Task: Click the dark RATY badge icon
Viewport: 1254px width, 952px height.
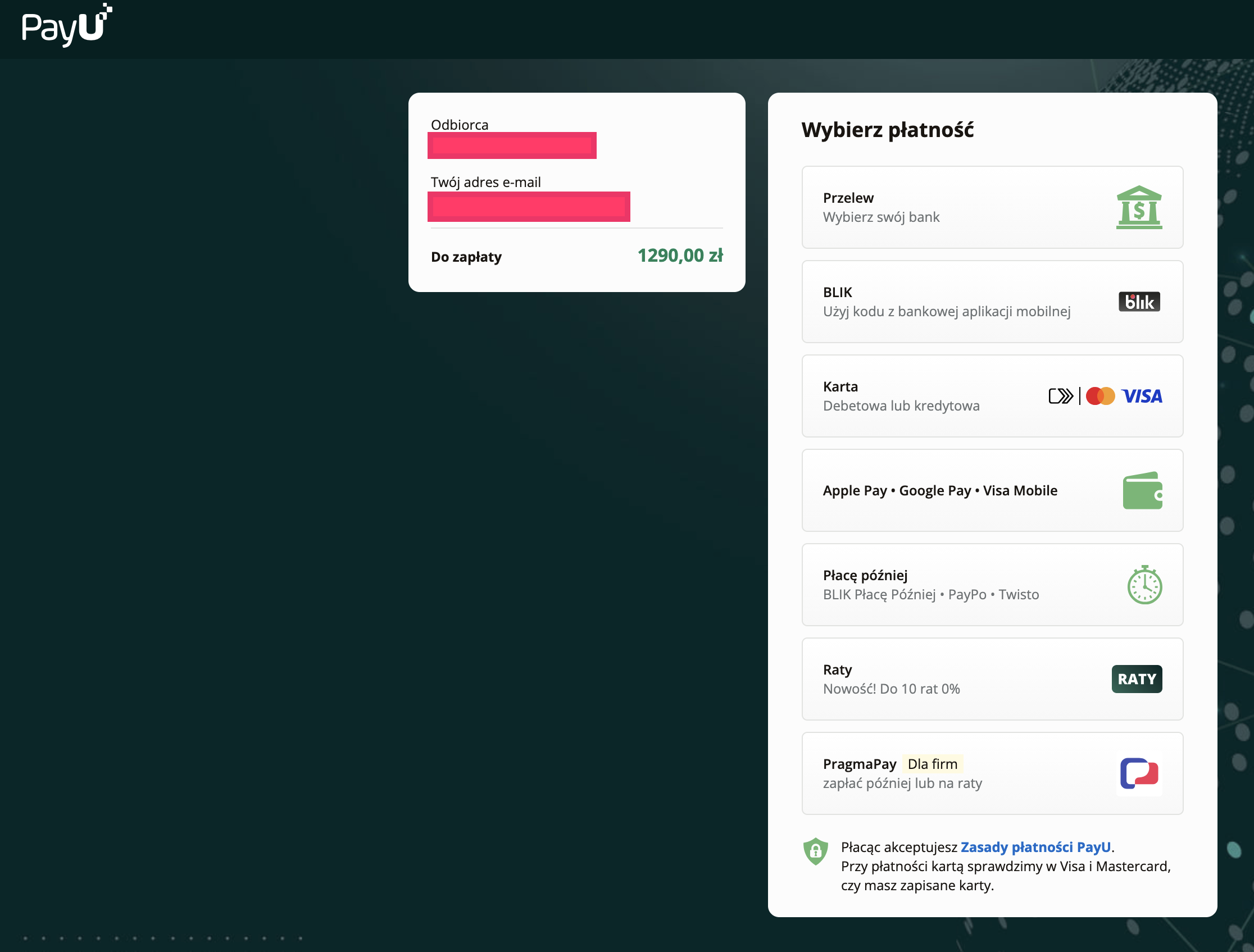Action: pos(1137,679)
